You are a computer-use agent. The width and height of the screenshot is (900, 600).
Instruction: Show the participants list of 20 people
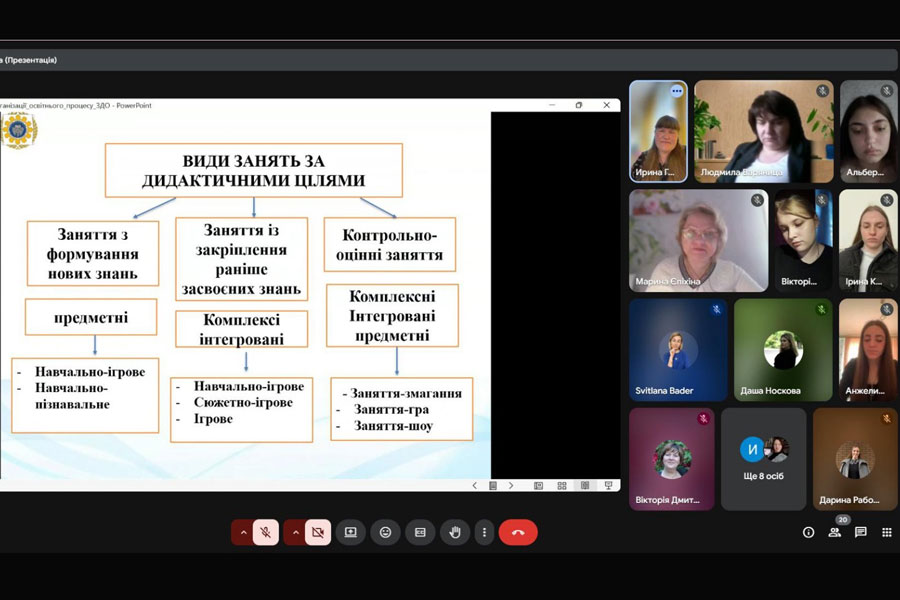tap(835, 532)
